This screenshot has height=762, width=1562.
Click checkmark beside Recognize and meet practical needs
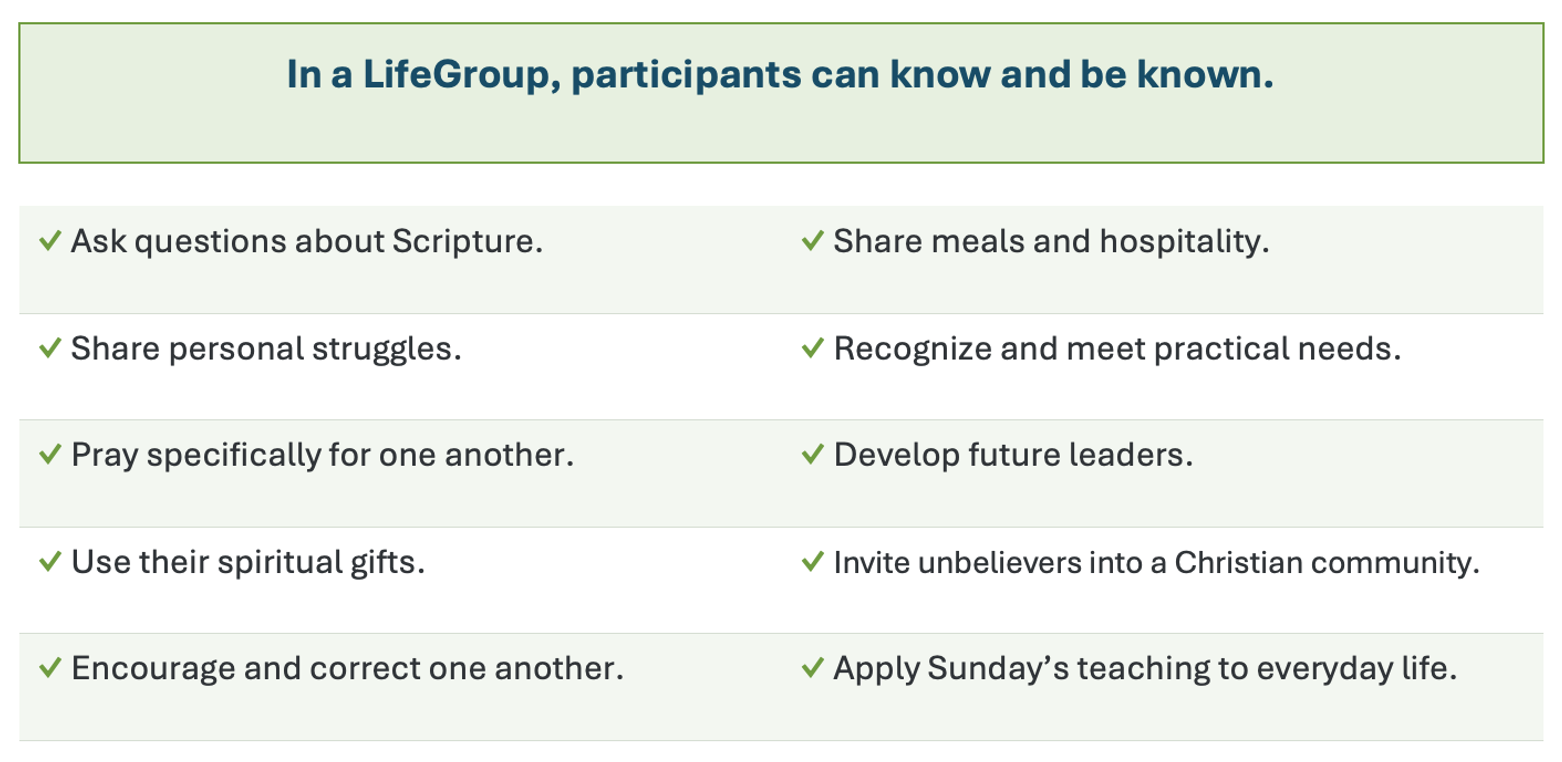pyautogui.click(x=812, y=349)
